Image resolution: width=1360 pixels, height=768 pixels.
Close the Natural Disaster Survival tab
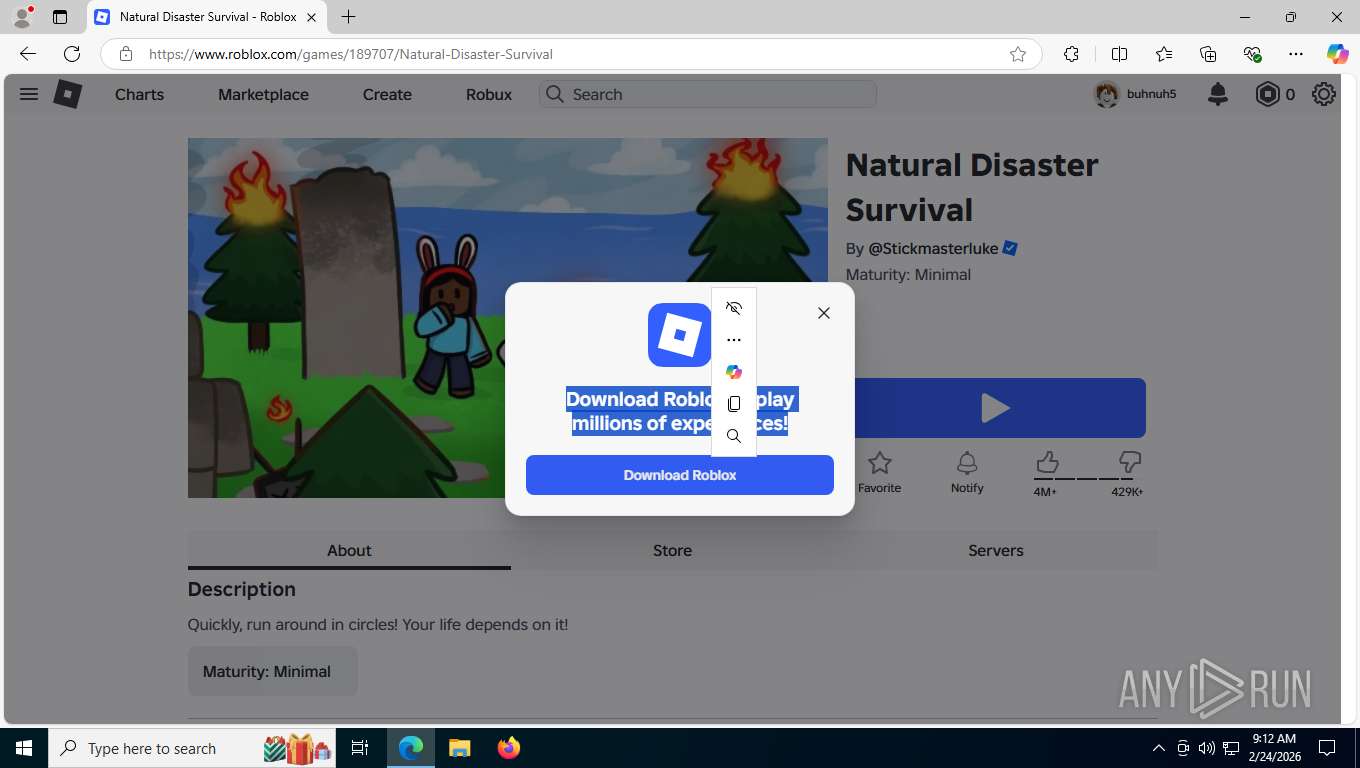[311, 17]
